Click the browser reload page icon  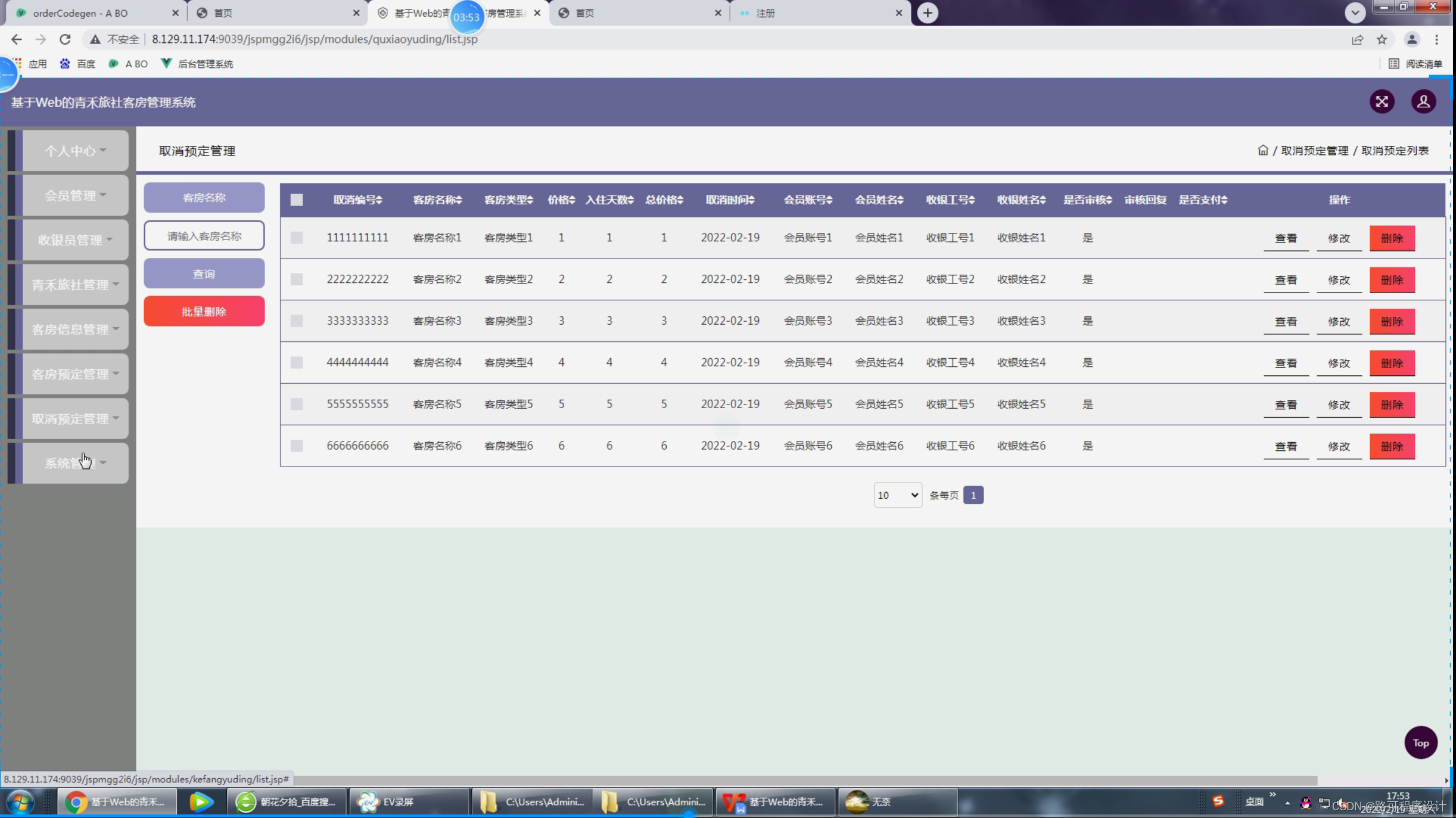click(65, 39)
